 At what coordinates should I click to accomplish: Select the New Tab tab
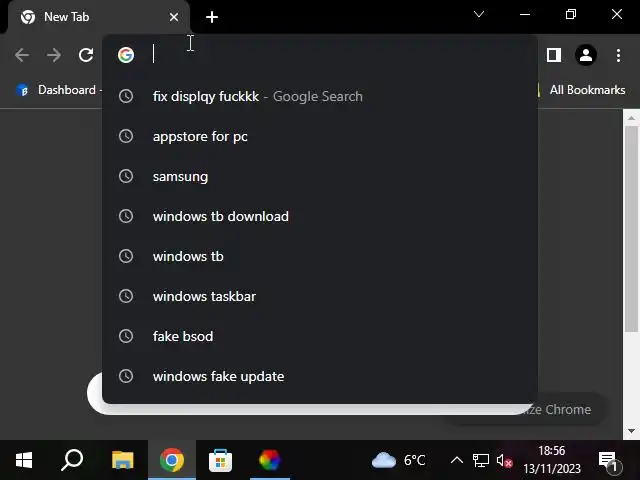pyautogui.click(x=98, y=17)
